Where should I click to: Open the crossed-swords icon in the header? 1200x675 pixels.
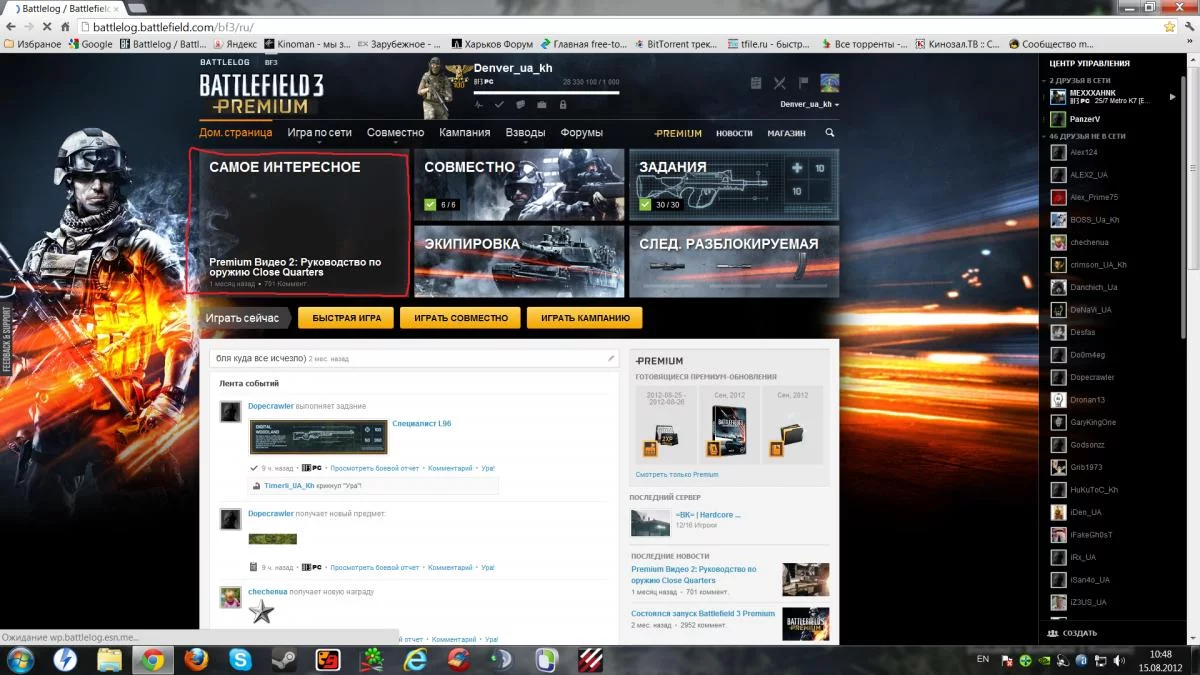(780, 83)
